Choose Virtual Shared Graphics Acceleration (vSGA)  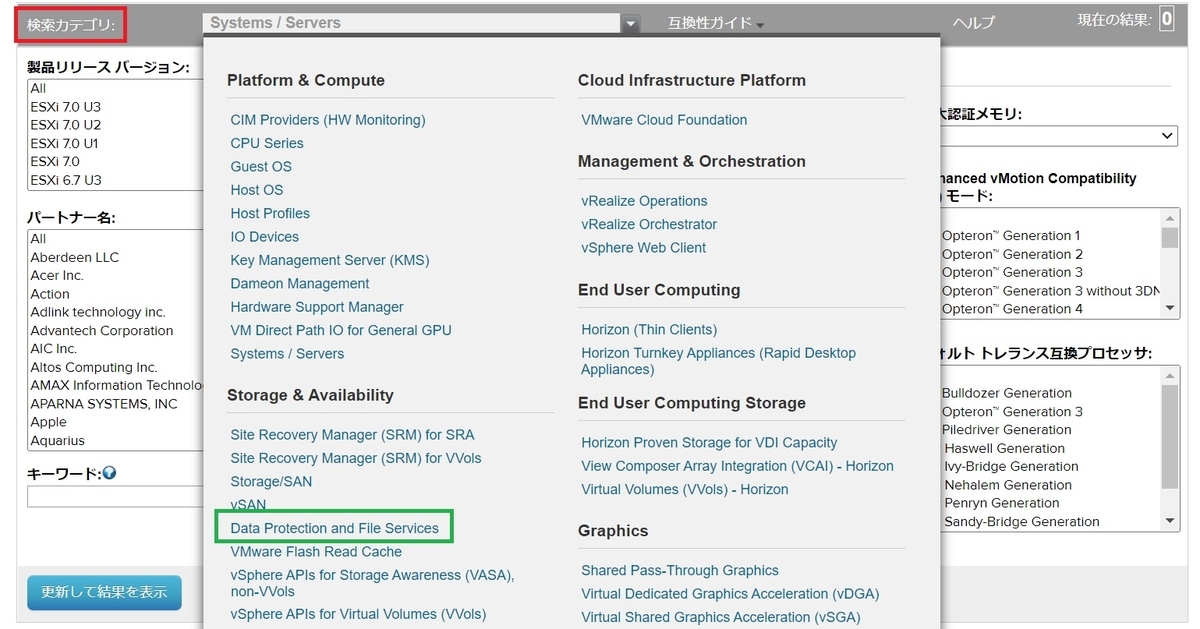720,617
